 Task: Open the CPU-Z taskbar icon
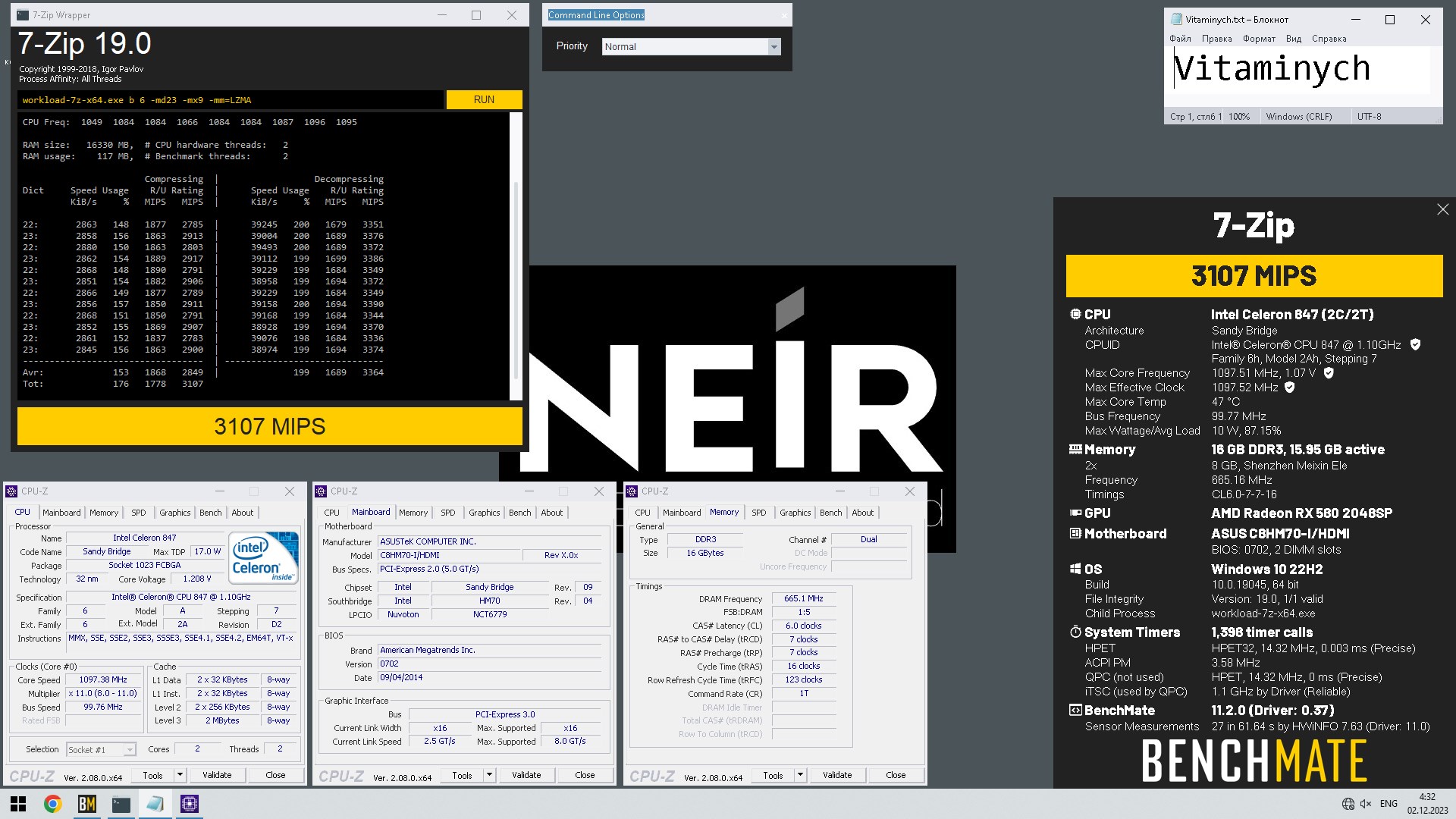point(190,804)
